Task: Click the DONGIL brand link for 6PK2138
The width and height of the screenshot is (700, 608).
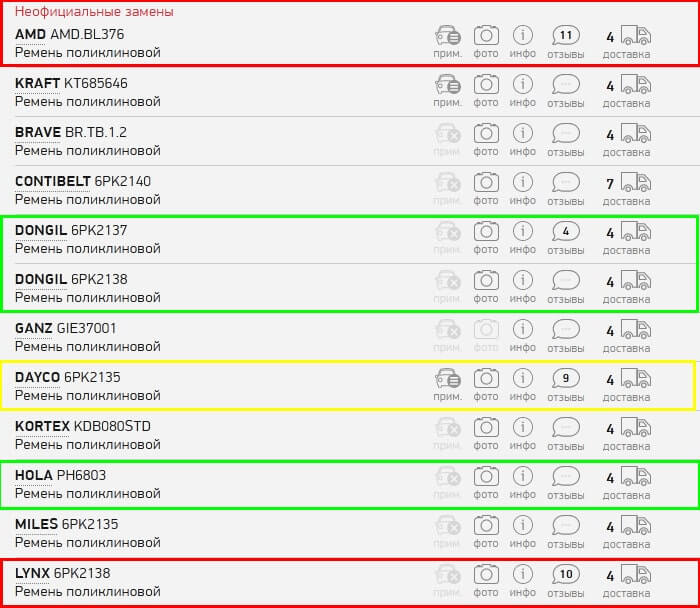Action: click(x=40, y=279)
